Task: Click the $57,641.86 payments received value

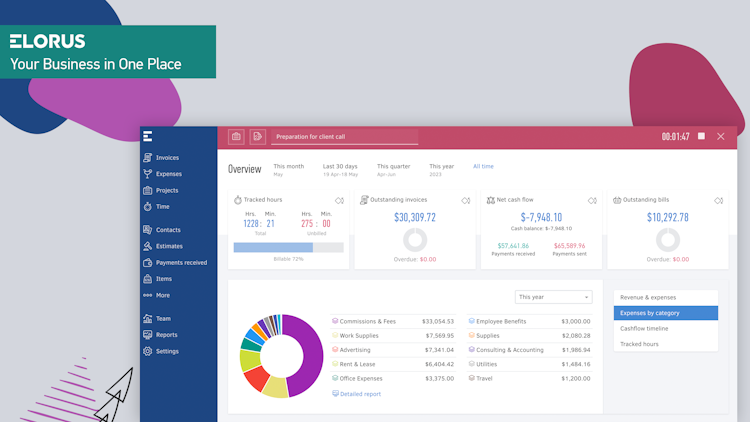Action: pos(513,246)
